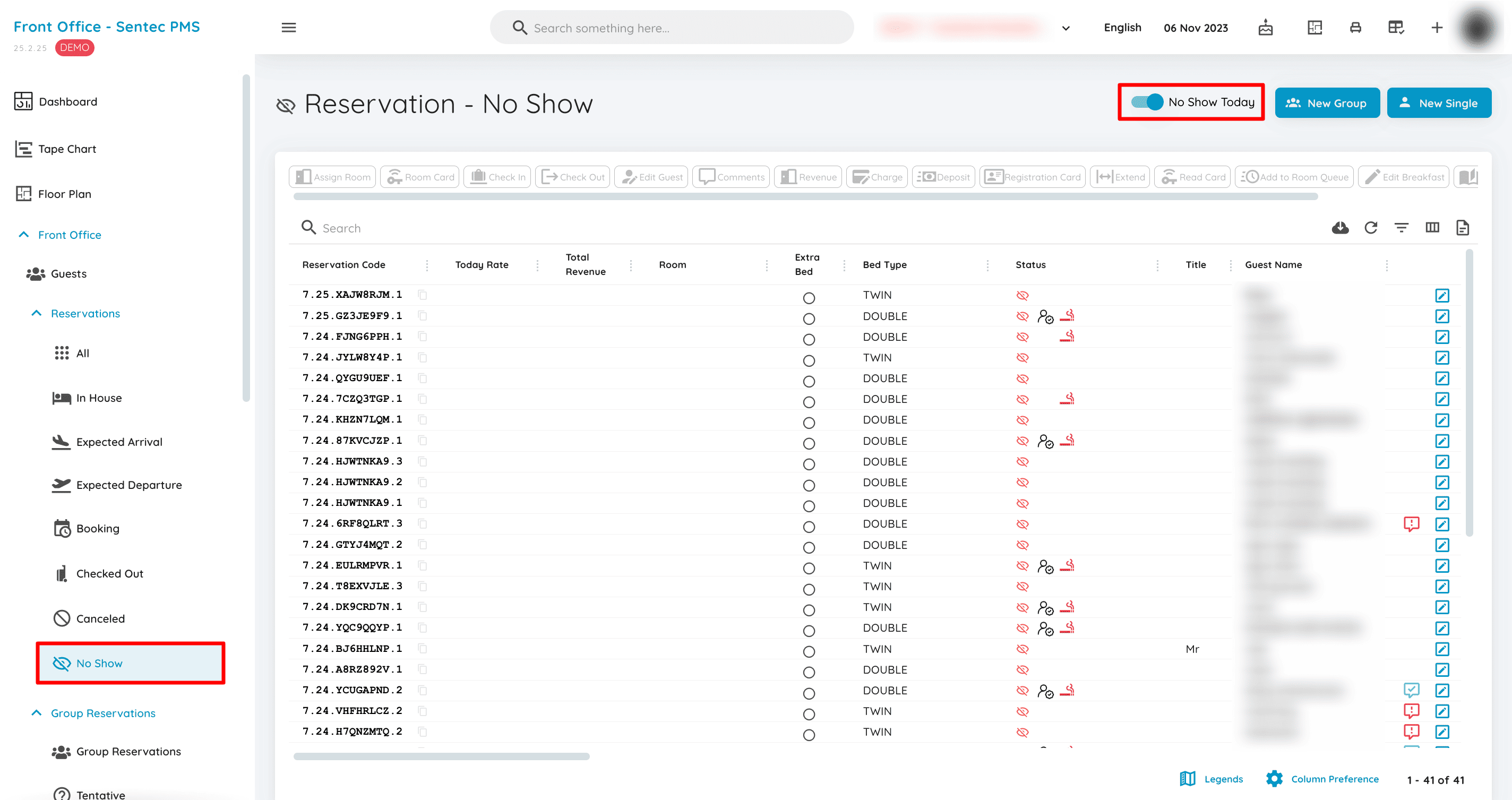This screenshot has width=1512, height=800.
Task: Open the Dashboard menu item
Action: 56,101
